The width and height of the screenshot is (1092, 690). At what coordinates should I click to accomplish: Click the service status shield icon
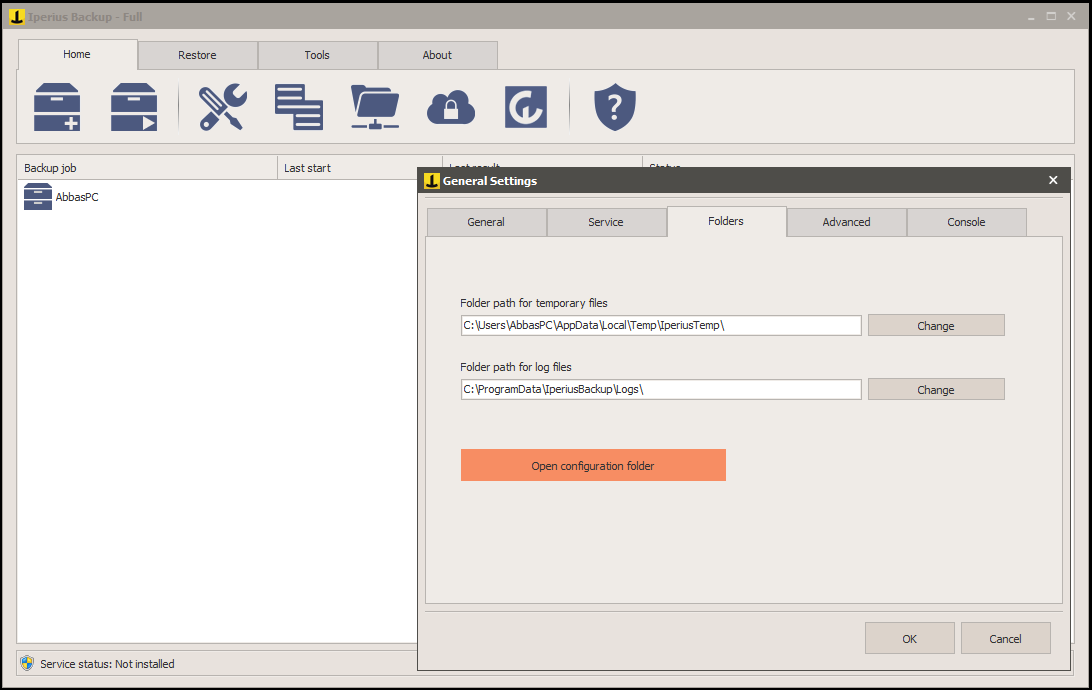27,664
